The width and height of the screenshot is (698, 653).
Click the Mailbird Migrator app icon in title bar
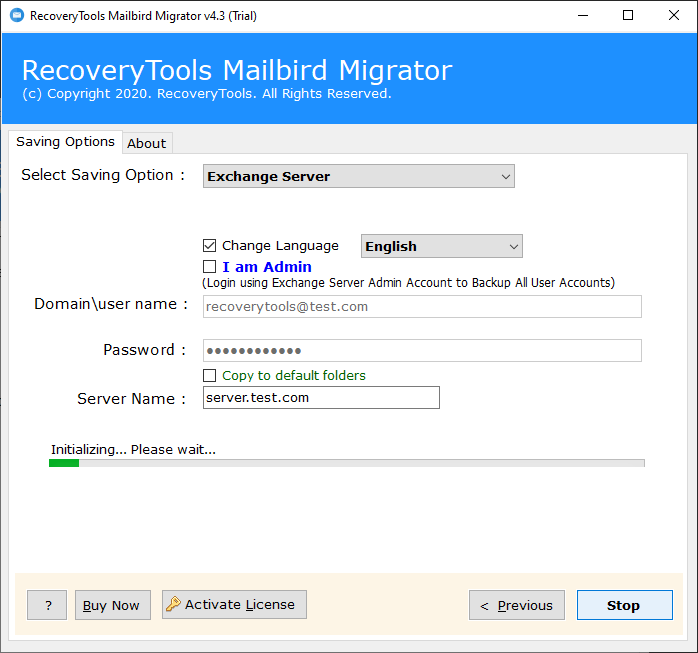(17, 16)
